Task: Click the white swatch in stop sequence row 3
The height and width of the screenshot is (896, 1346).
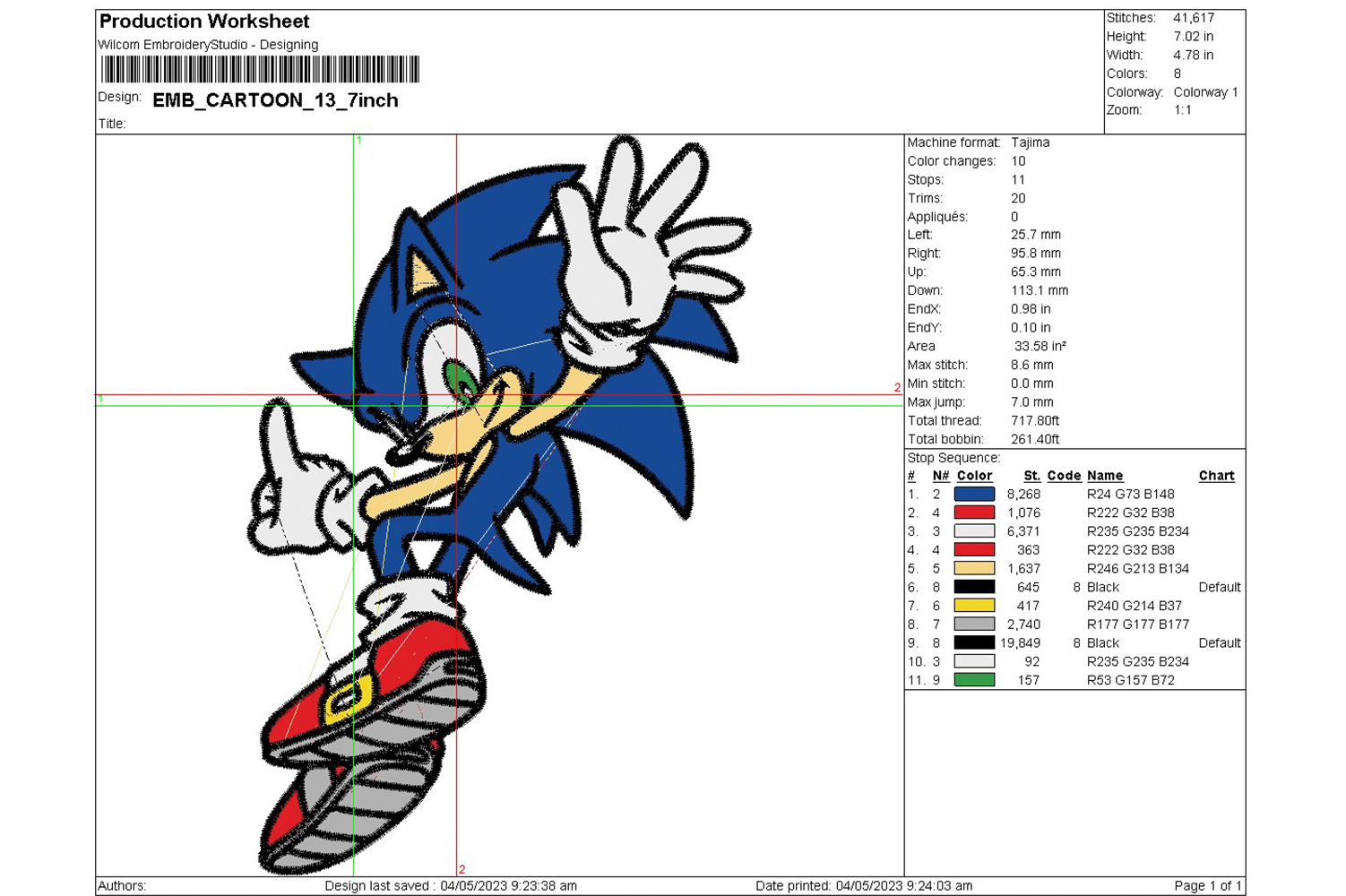Action: pyautogui.click(x=974, y=531)
